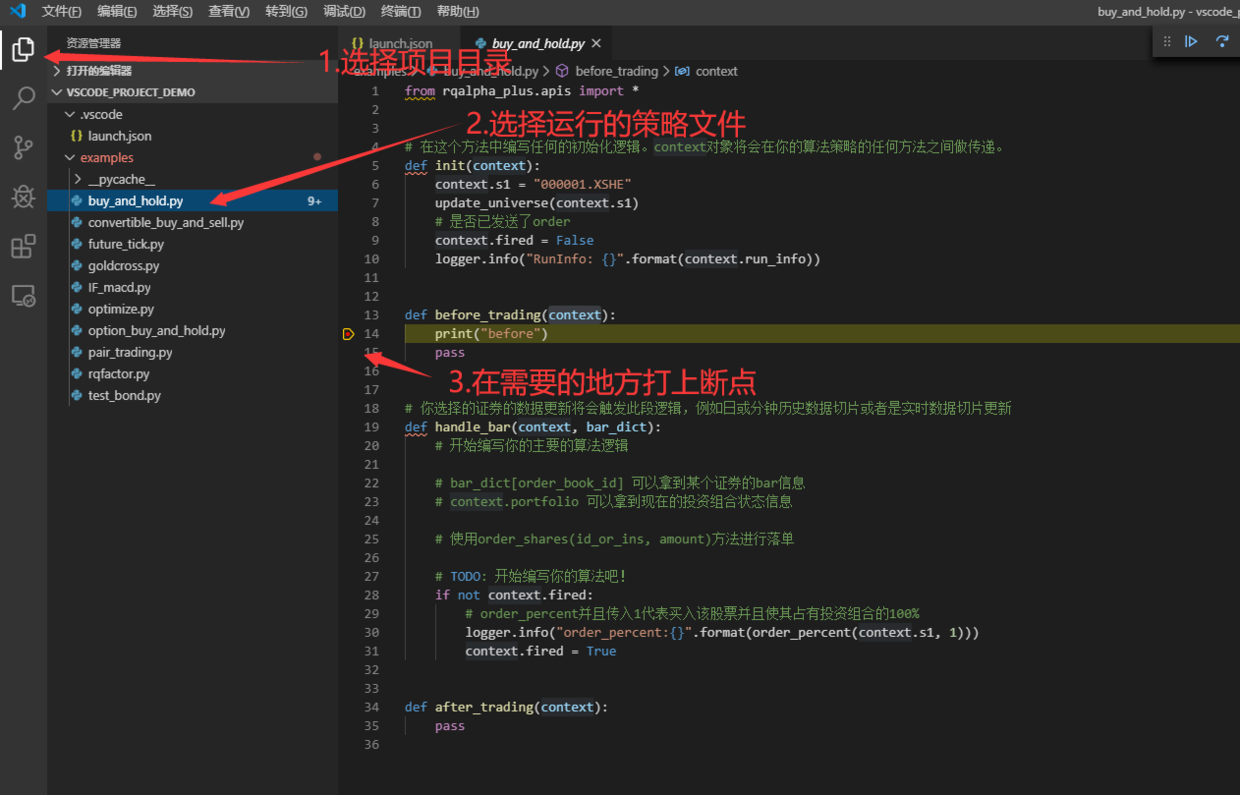This screenshot has height=795, width=1240.
Task: Select the file optimize.py in the explorer
Action: click(x=120, y=309)
